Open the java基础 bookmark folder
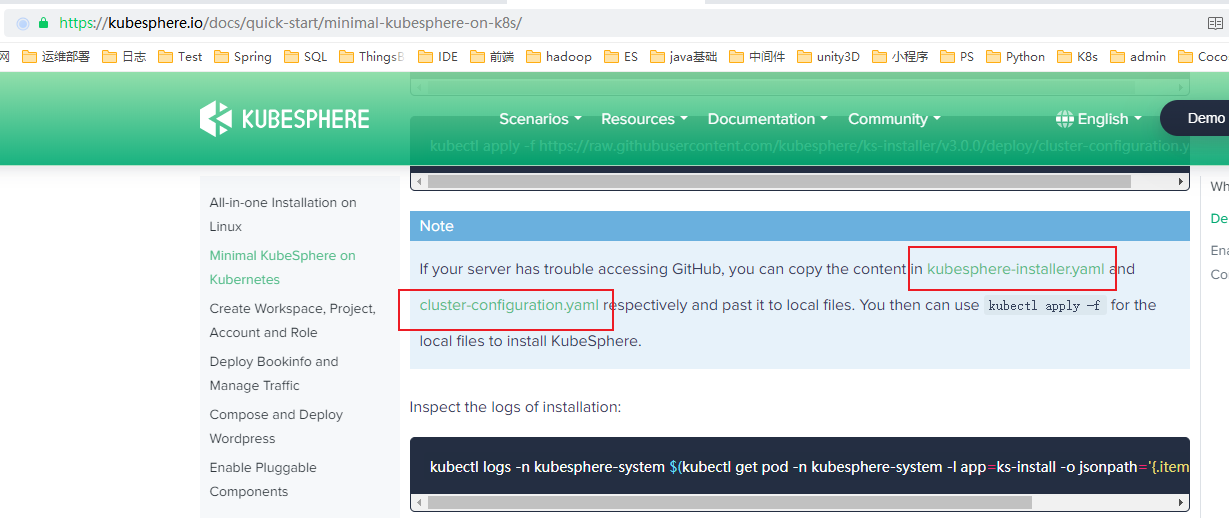The width and height of the screenshot is (1229, 518). [683, 57]
